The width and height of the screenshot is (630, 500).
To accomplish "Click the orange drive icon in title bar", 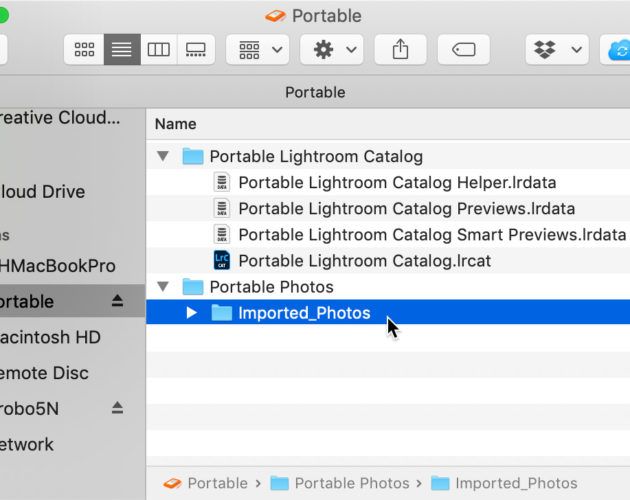I will click(x=276, y=16).
